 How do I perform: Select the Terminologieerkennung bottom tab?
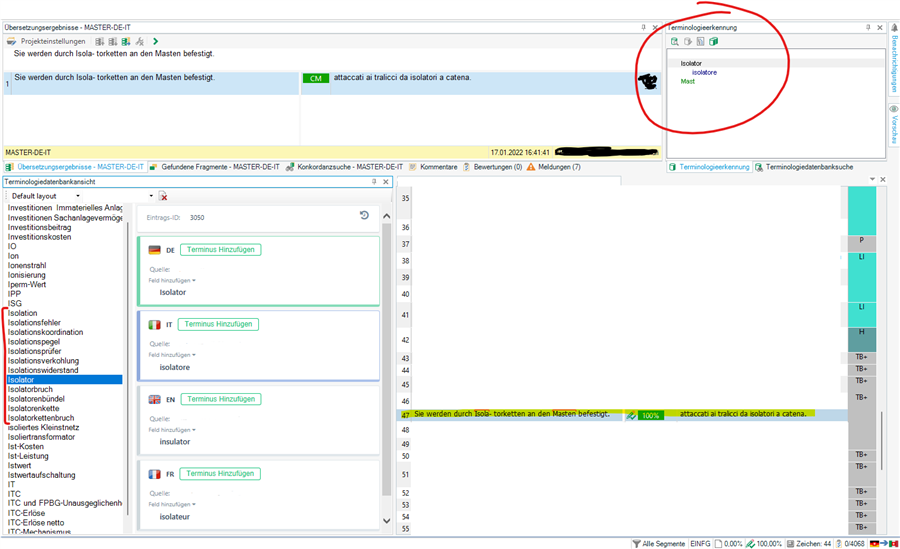tap(709, 167)
